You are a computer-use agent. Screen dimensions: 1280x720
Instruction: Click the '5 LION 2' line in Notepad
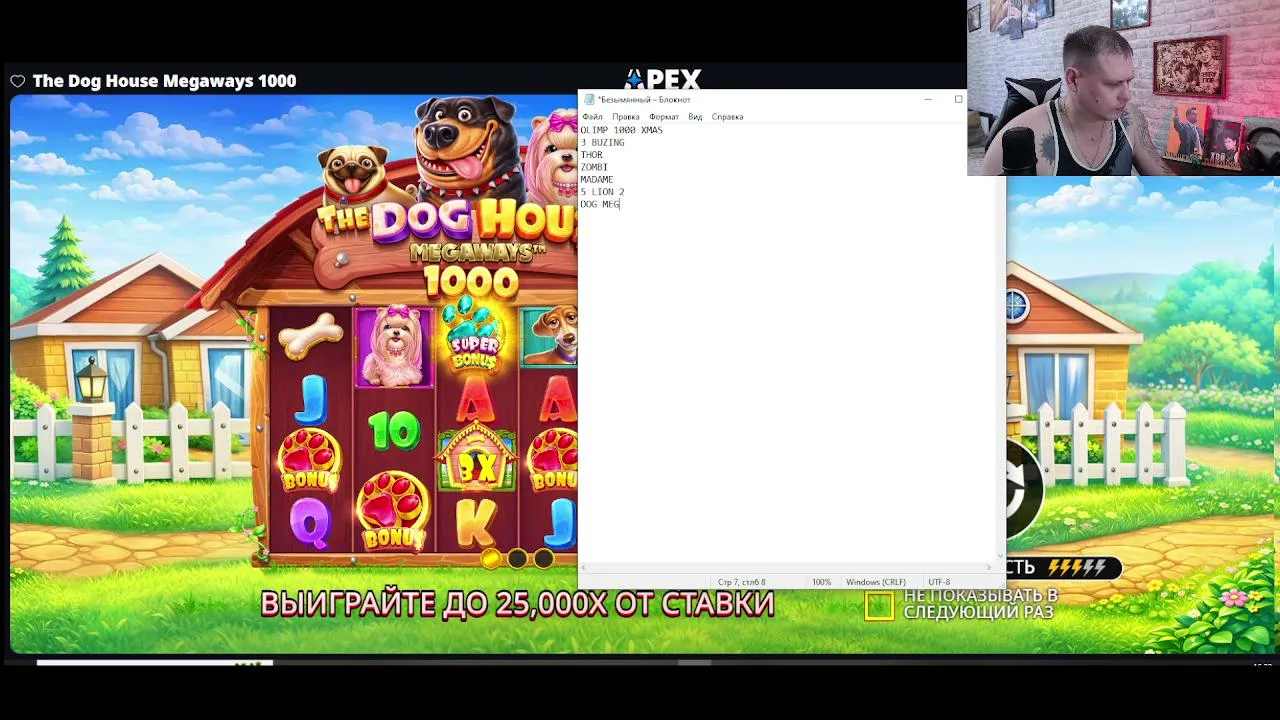pos(602,192)
